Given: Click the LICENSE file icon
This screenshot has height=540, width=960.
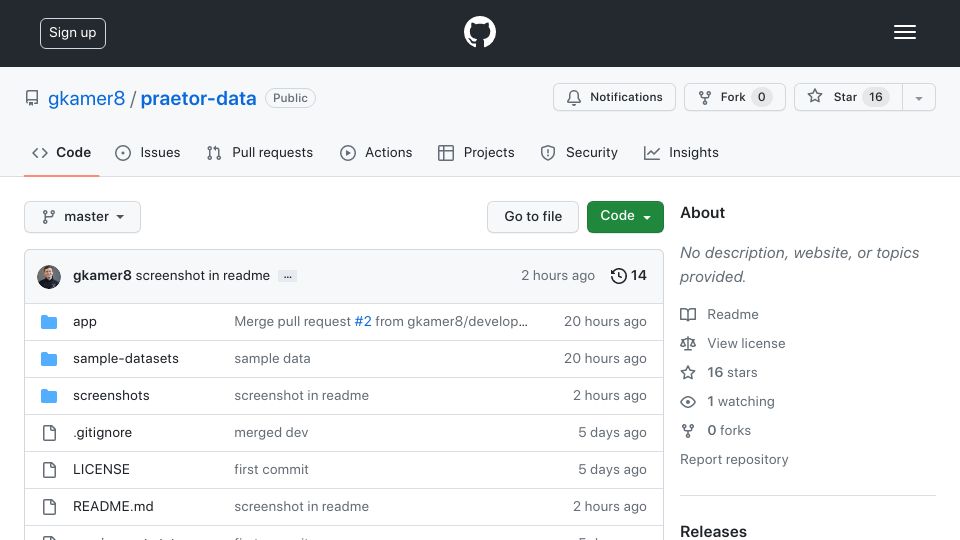Looking at the screenshot, I should pos(49,470).
